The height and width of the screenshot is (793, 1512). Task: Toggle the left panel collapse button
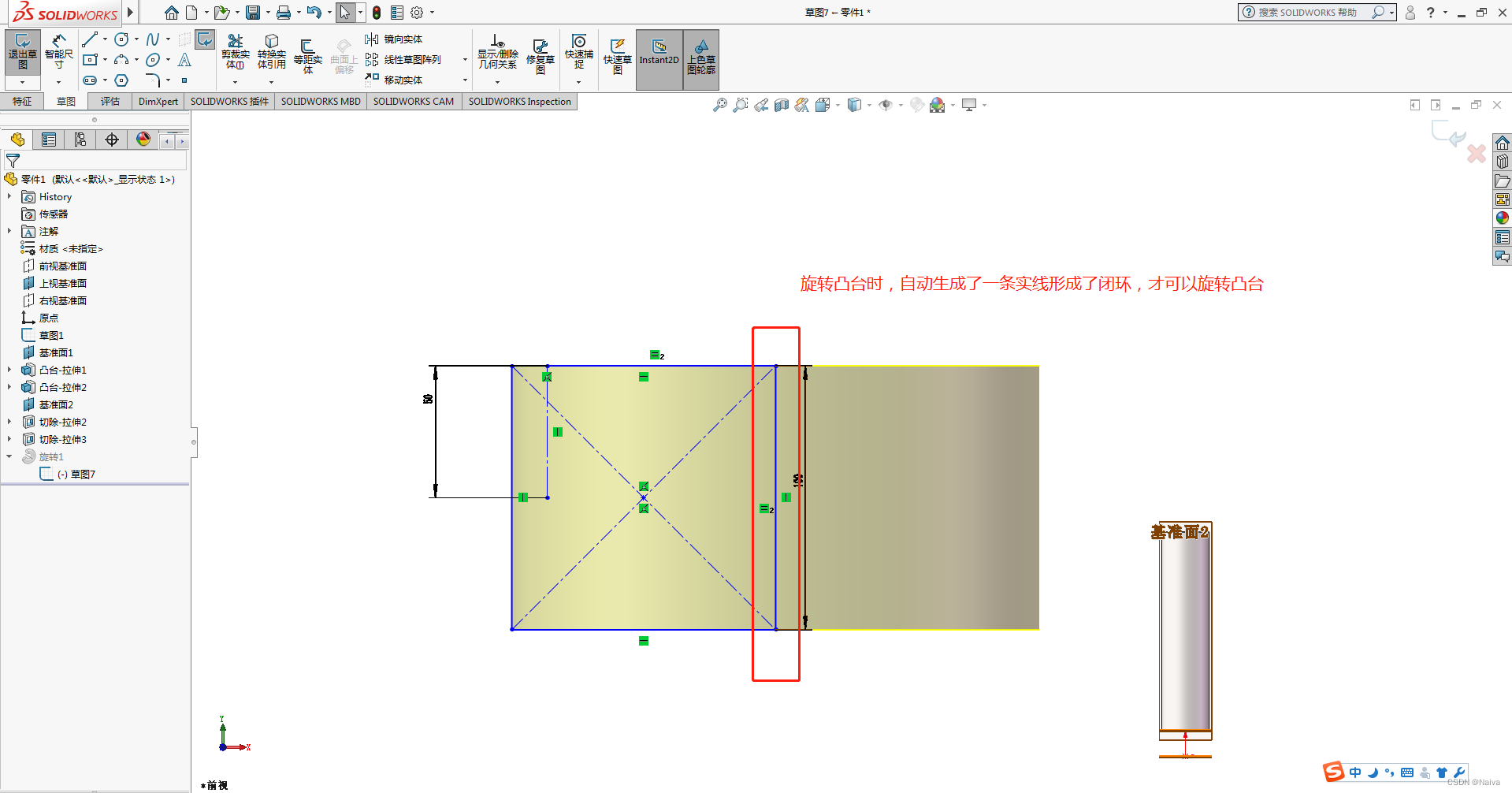1414,105
